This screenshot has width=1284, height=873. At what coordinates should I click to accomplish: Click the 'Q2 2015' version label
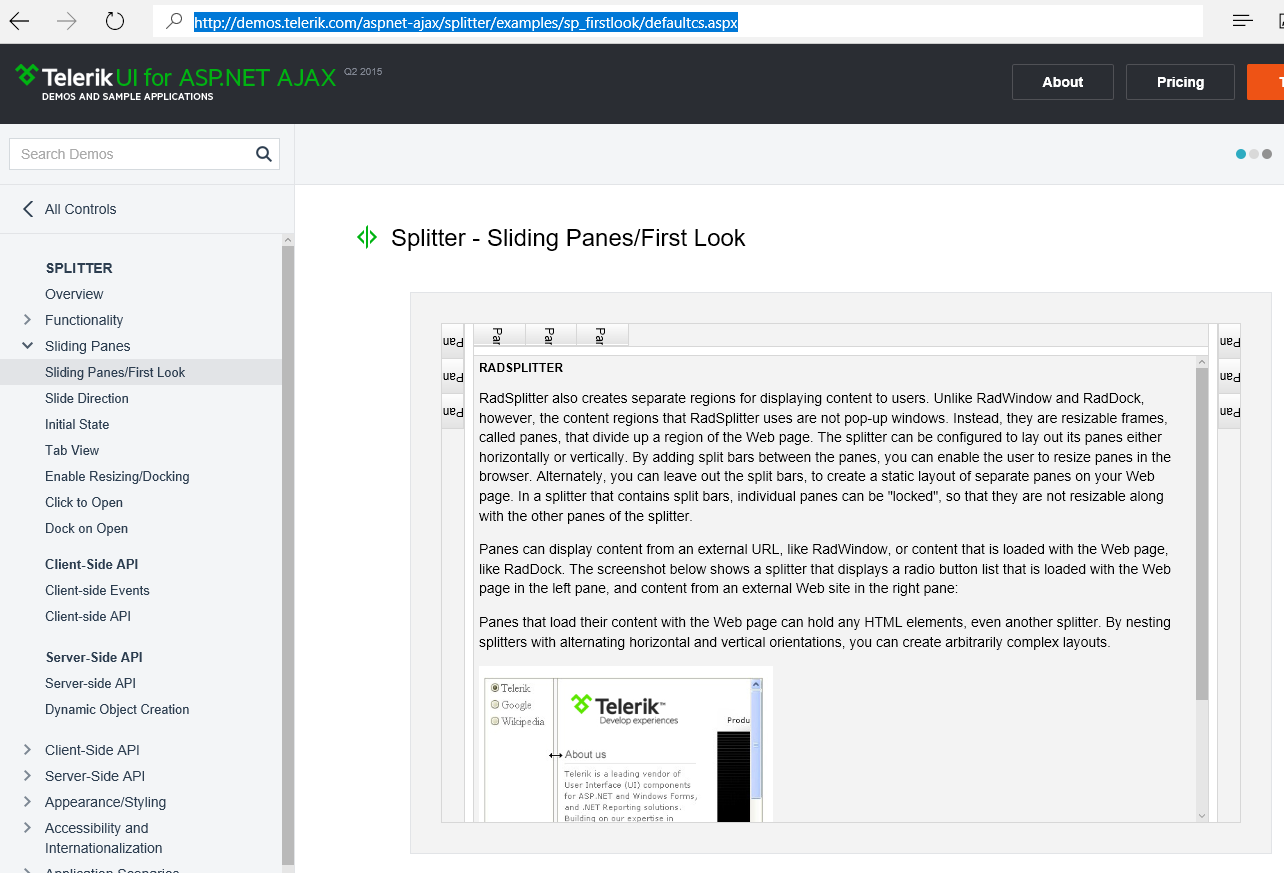[x=363, y=72]
